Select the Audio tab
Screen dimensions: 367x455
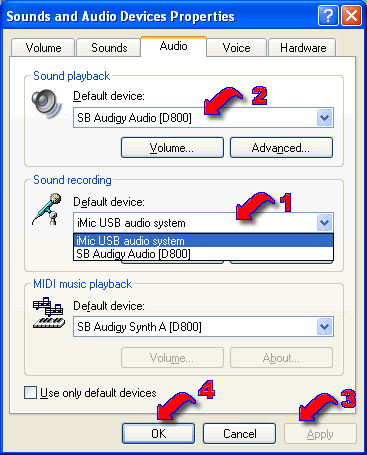click(173, 46)
